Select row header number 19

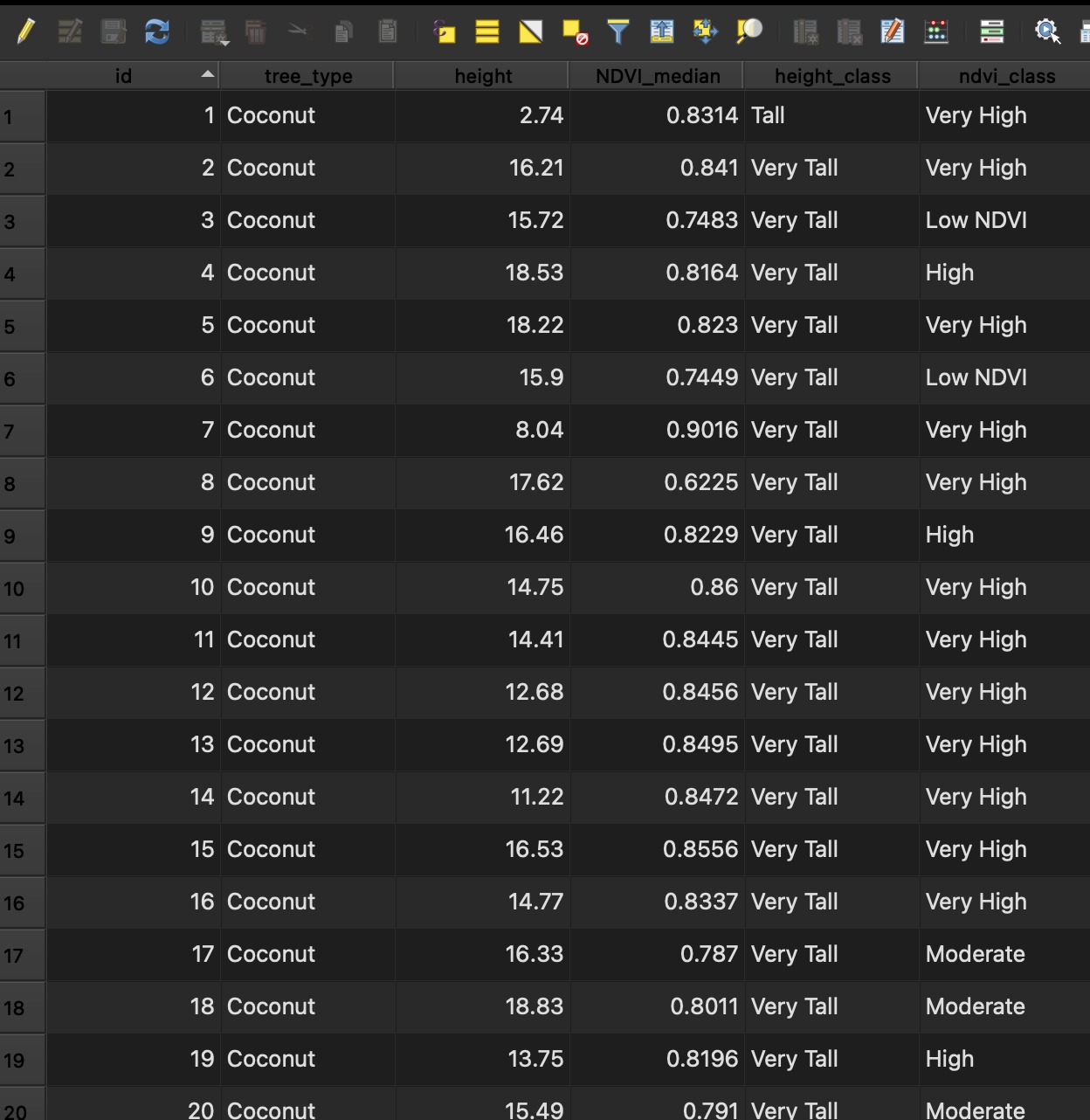click(x=22, y=1060)
